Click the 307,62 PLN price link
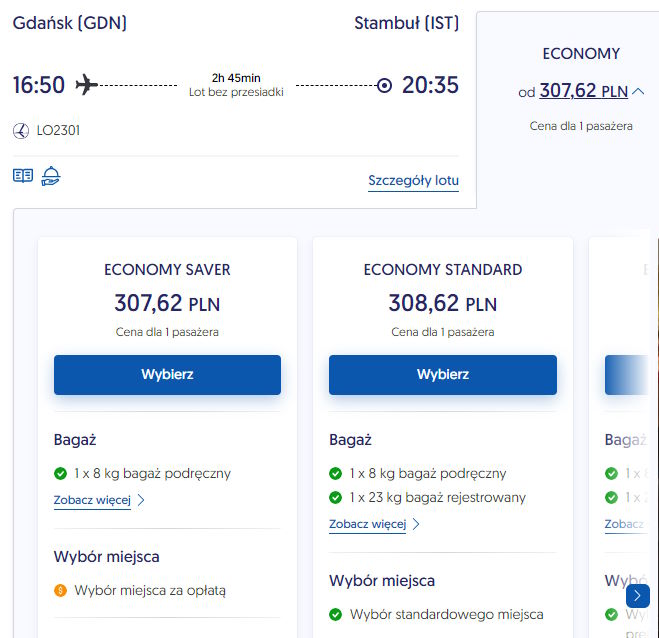Image resolution: width=659 pixels, height=638 pixels. click(583, 91)
